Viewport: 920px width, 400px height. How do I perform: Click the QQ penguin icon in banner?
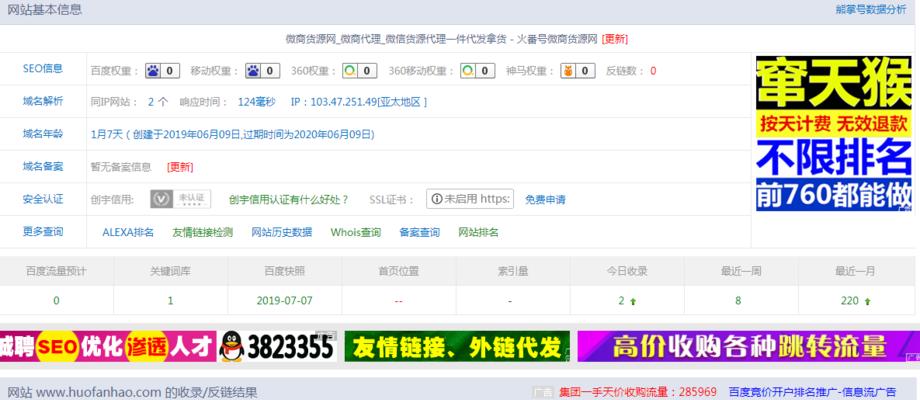(x=232, y=347)
